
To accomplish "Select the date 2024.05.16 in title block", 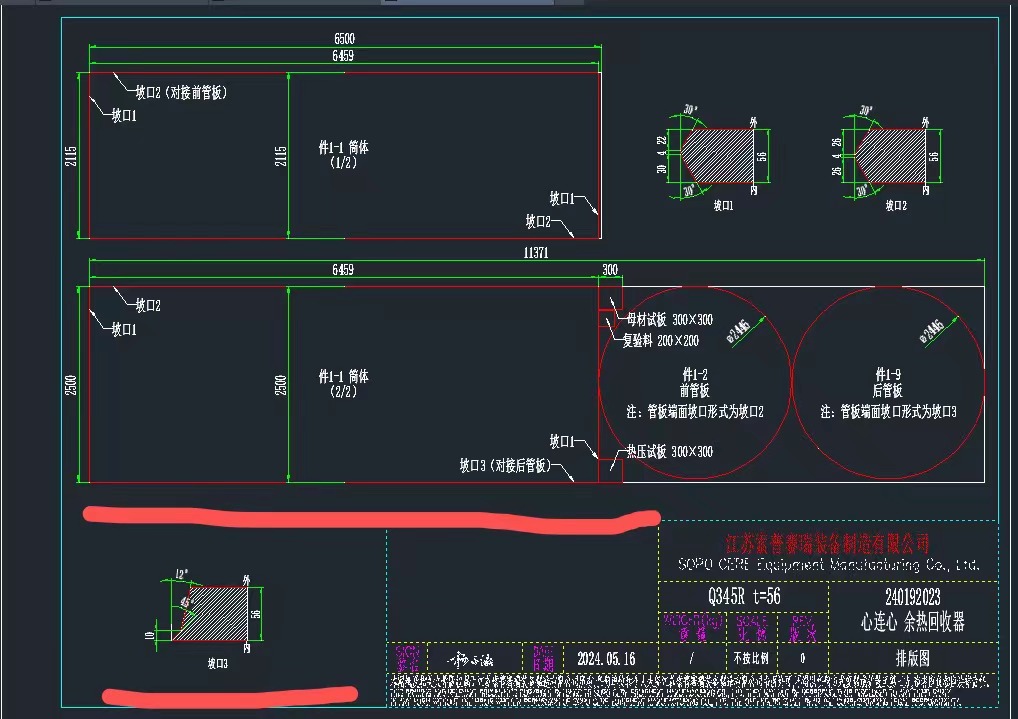I will 605,659.
